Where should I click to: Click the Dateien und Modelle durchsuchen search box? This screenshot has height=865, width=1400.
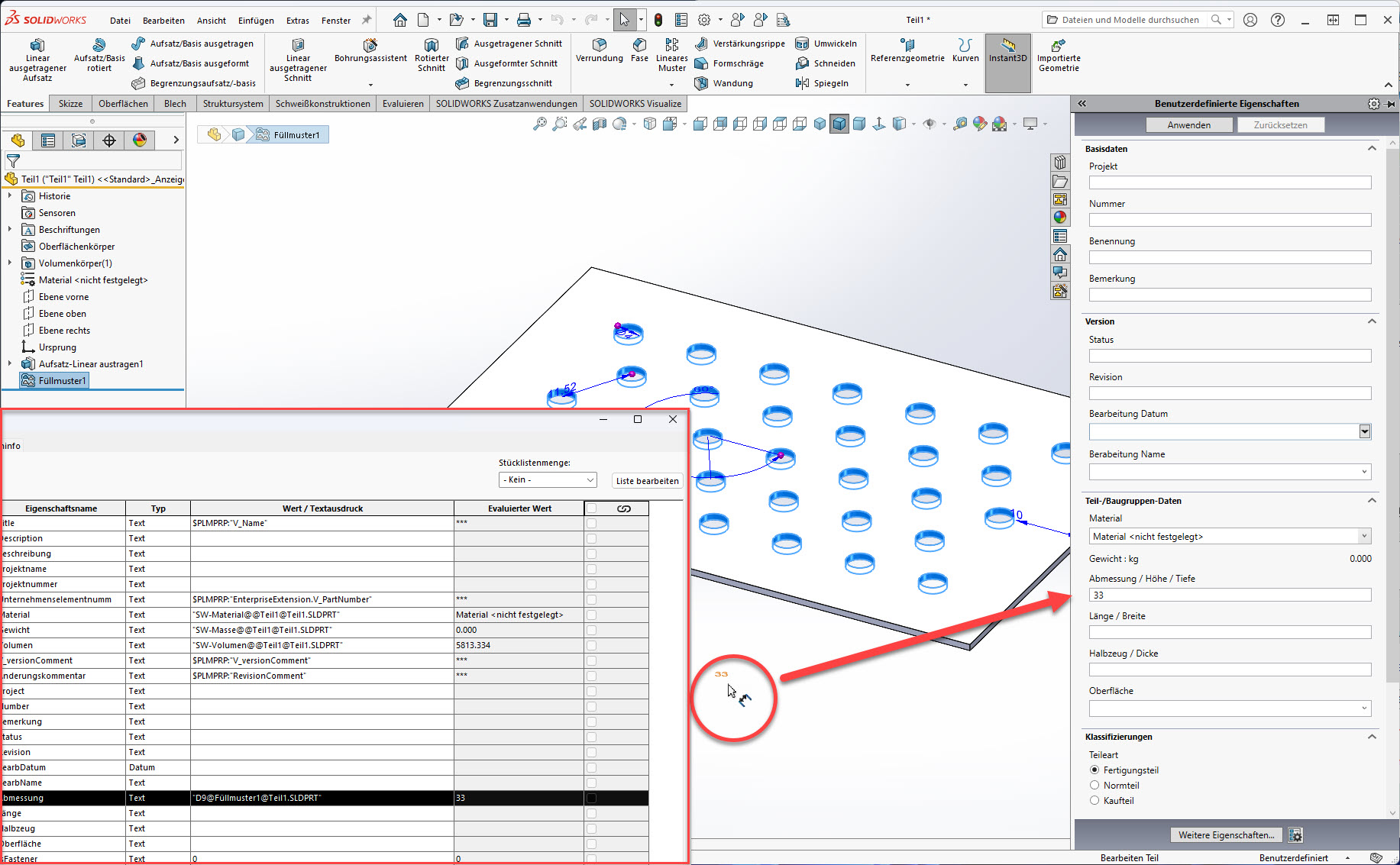coord(1130,20)
